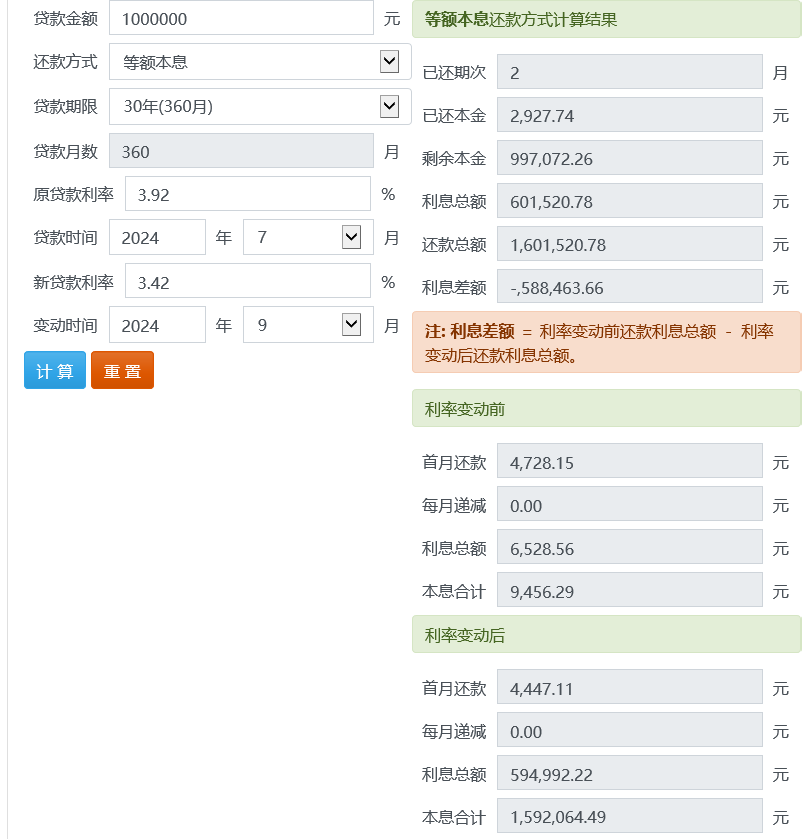Click the 重置 (reset) button
Image resolution: width=802 pixels, height=839 pixels.
point(122,370)
